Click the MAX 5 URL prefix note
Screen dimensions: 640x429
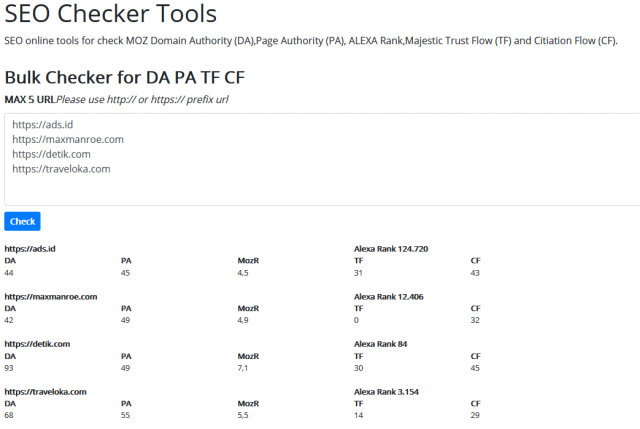pyautogui.click(x=118, y=99)
